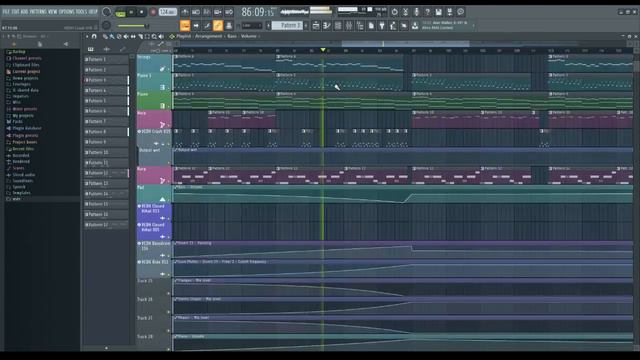Viewport: 640px width, 360px height.
Task: Open the TOOLS menu
Action: point(81,12)
